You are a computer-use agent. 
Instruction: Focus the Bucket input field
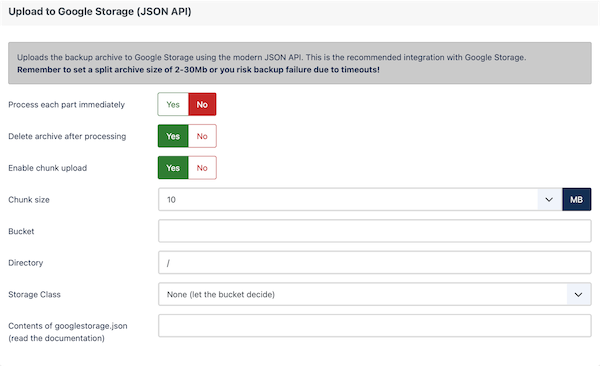pos(375,231)
